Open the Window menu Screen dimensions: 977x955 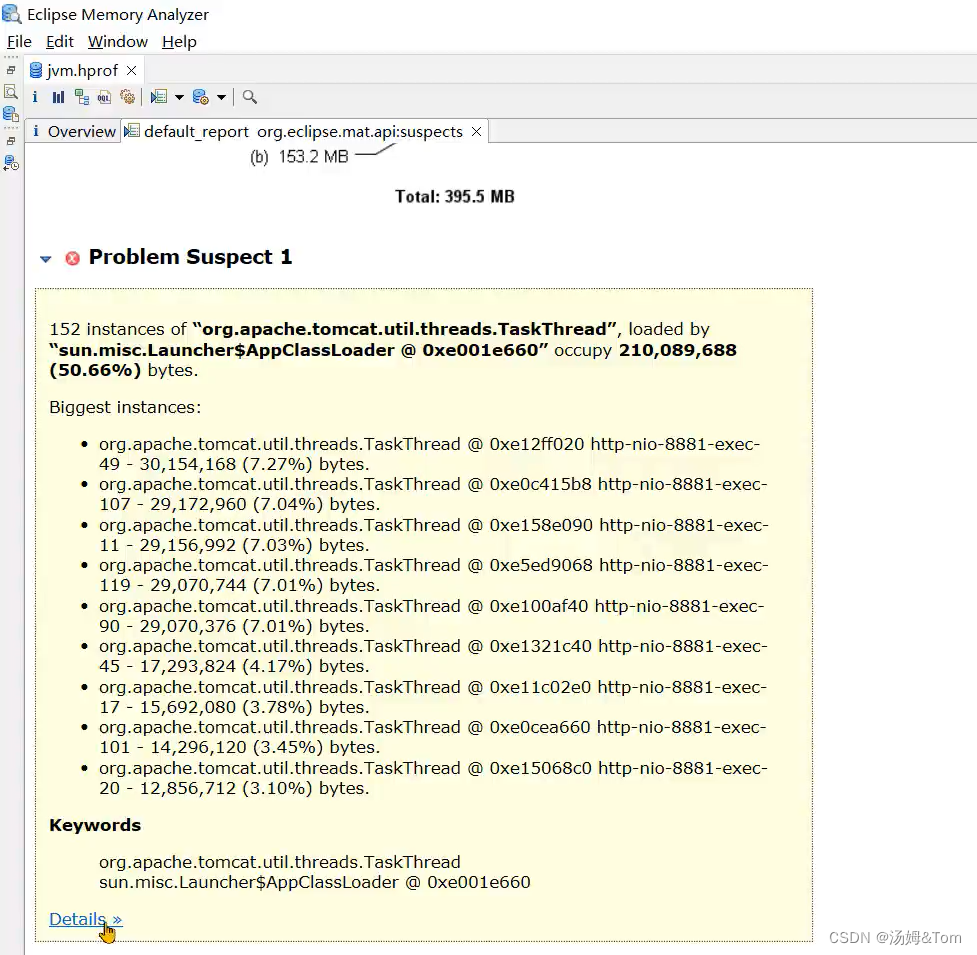(118, 42)
